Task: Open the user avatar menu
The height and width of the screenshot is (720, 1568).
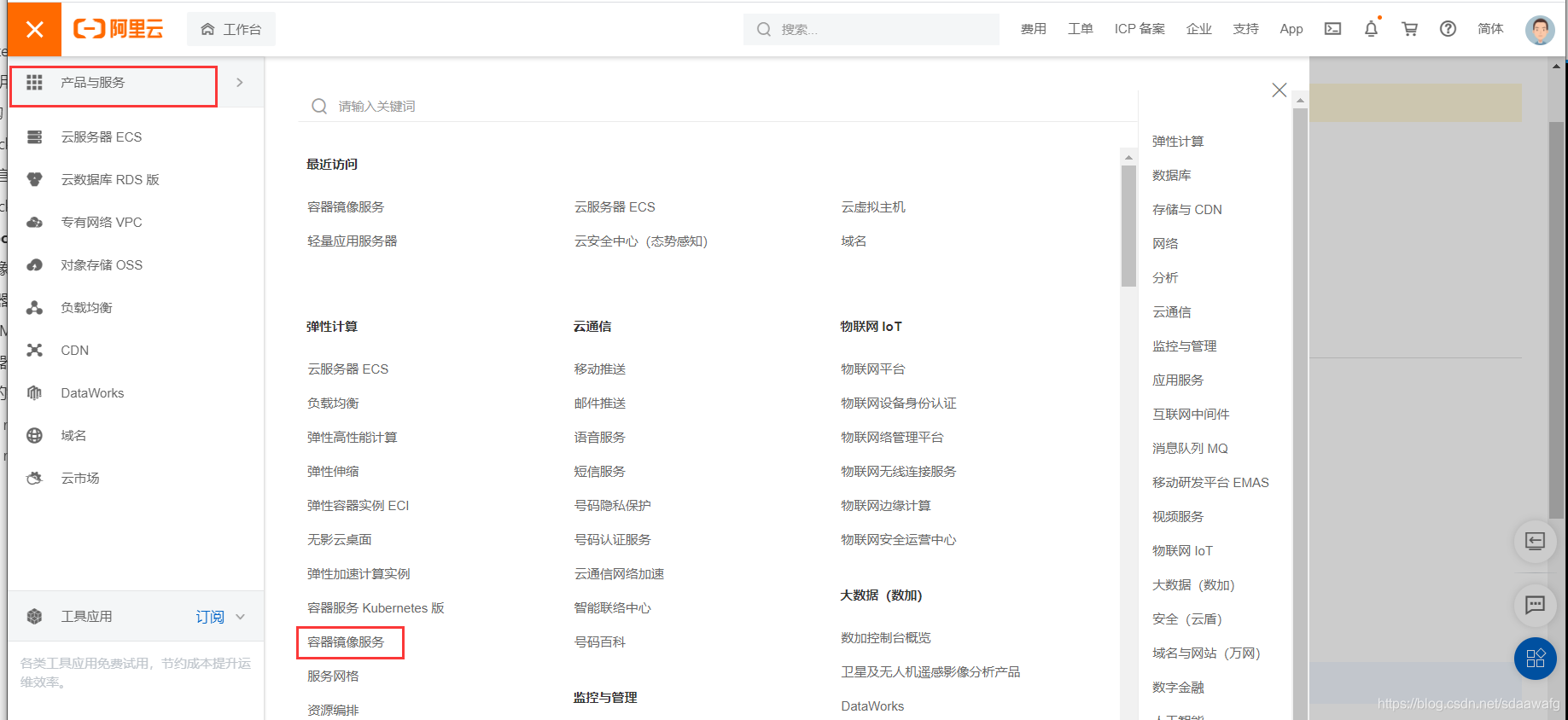Action: pyautogui.click(x=1540, y=30)
